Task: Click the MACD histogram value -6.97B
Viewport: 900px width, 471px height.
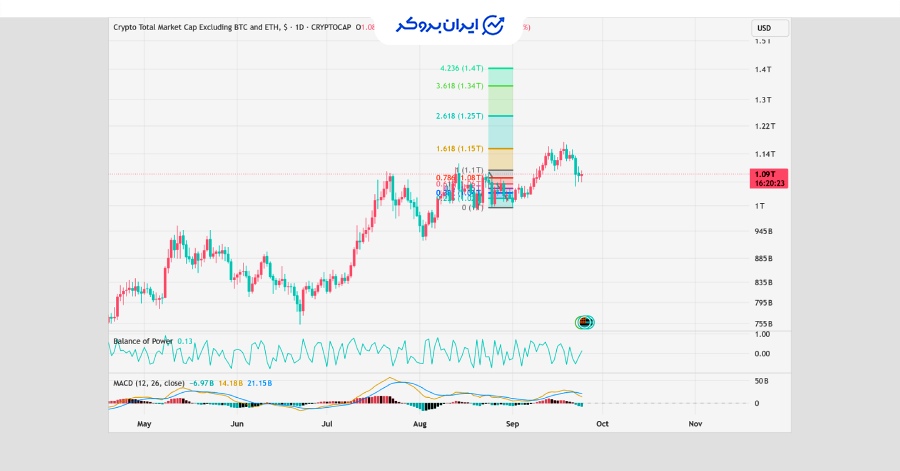Action: pyautogui.click(x=201, y=383)
